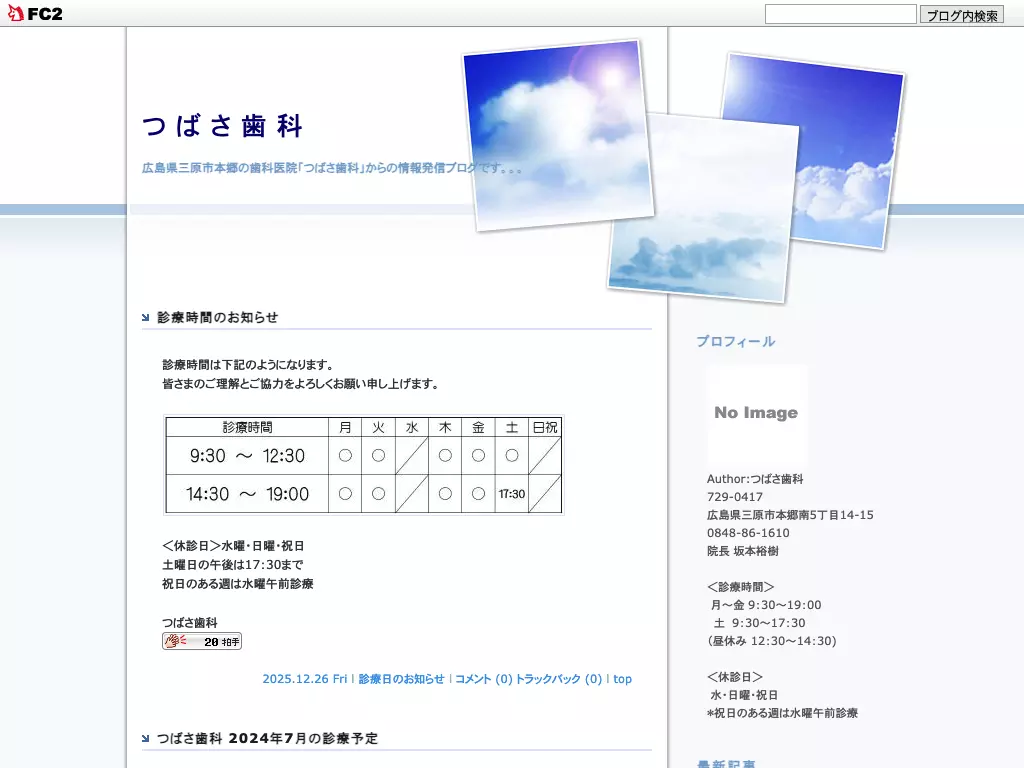Viewport: 1024px width, 768px height.
Task: Click the 最新記事 sidebar heading
Action: pyautogui.click(x=726, y=763)
